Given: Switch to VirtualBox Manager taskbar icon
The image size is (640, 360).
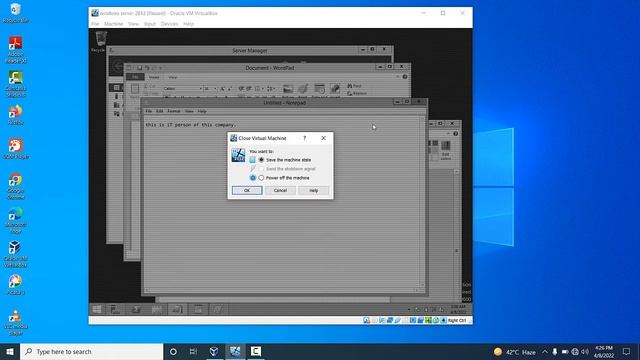Looking at the screenshot, I should click(214, 351).
